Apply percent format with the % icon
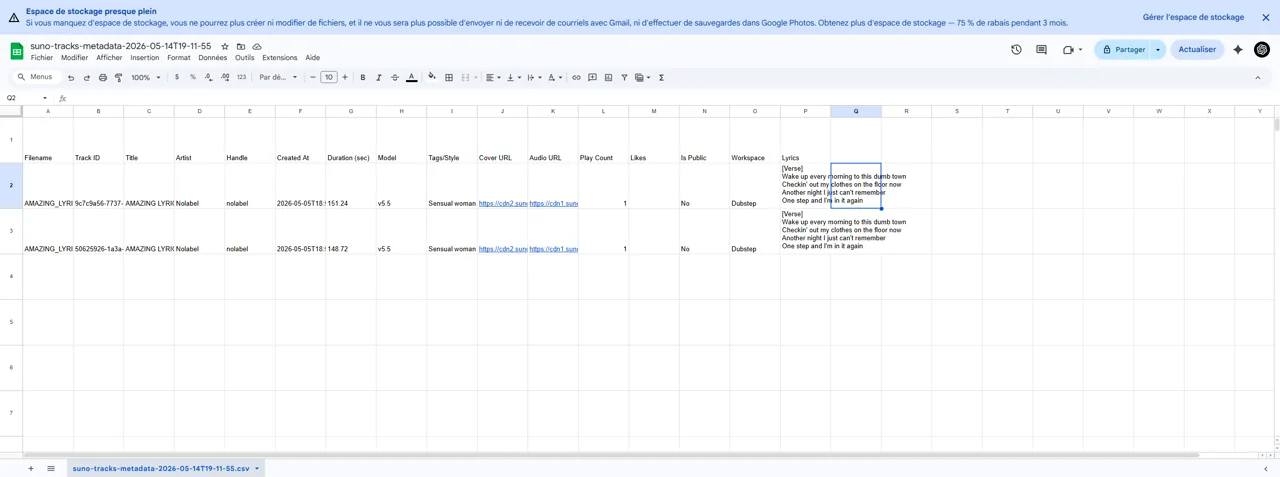Image resolution: width=1280 pixels, height=477 pixels. click(x=193, y=77)
